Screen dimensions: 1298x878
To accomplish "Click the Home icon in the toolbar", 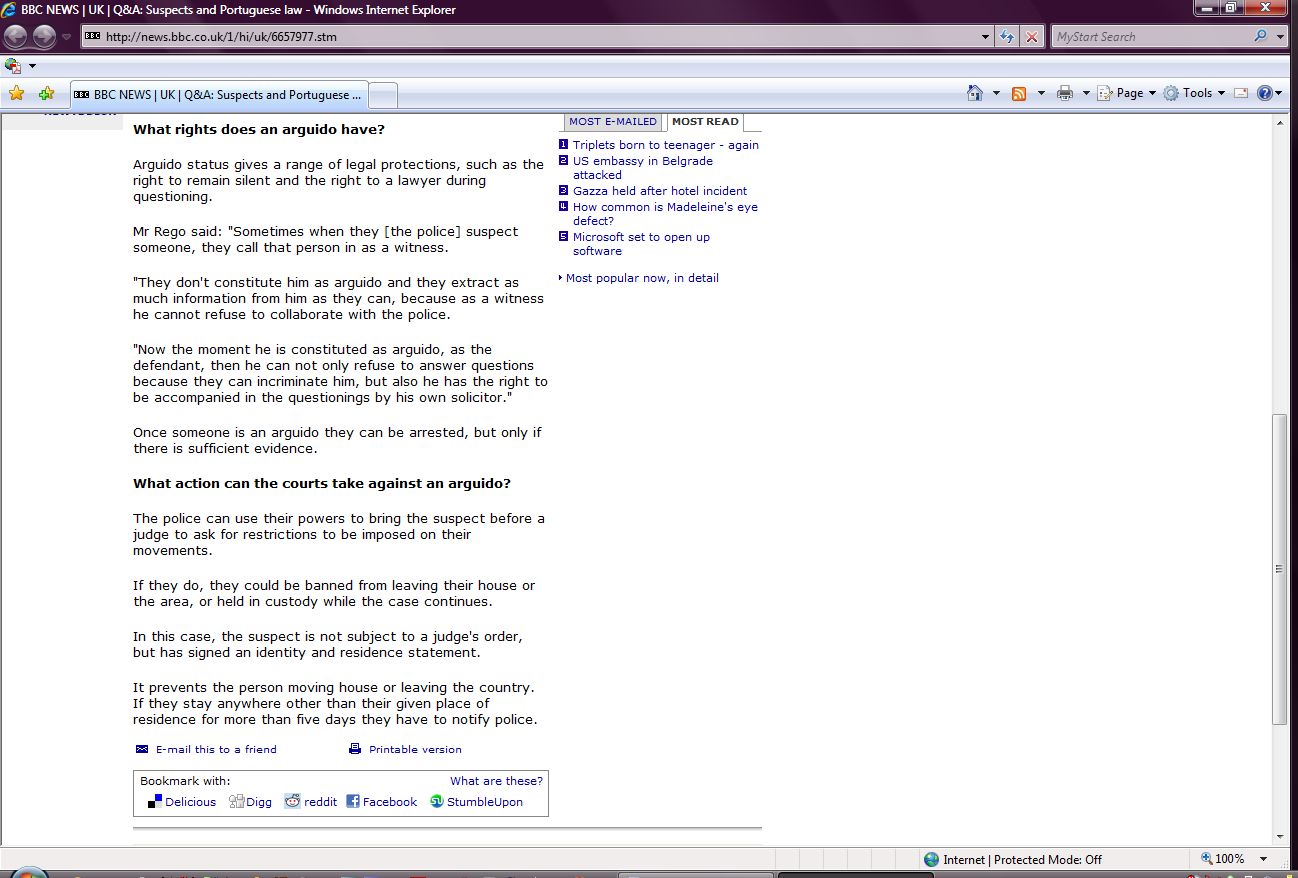I will coord(975,93).
